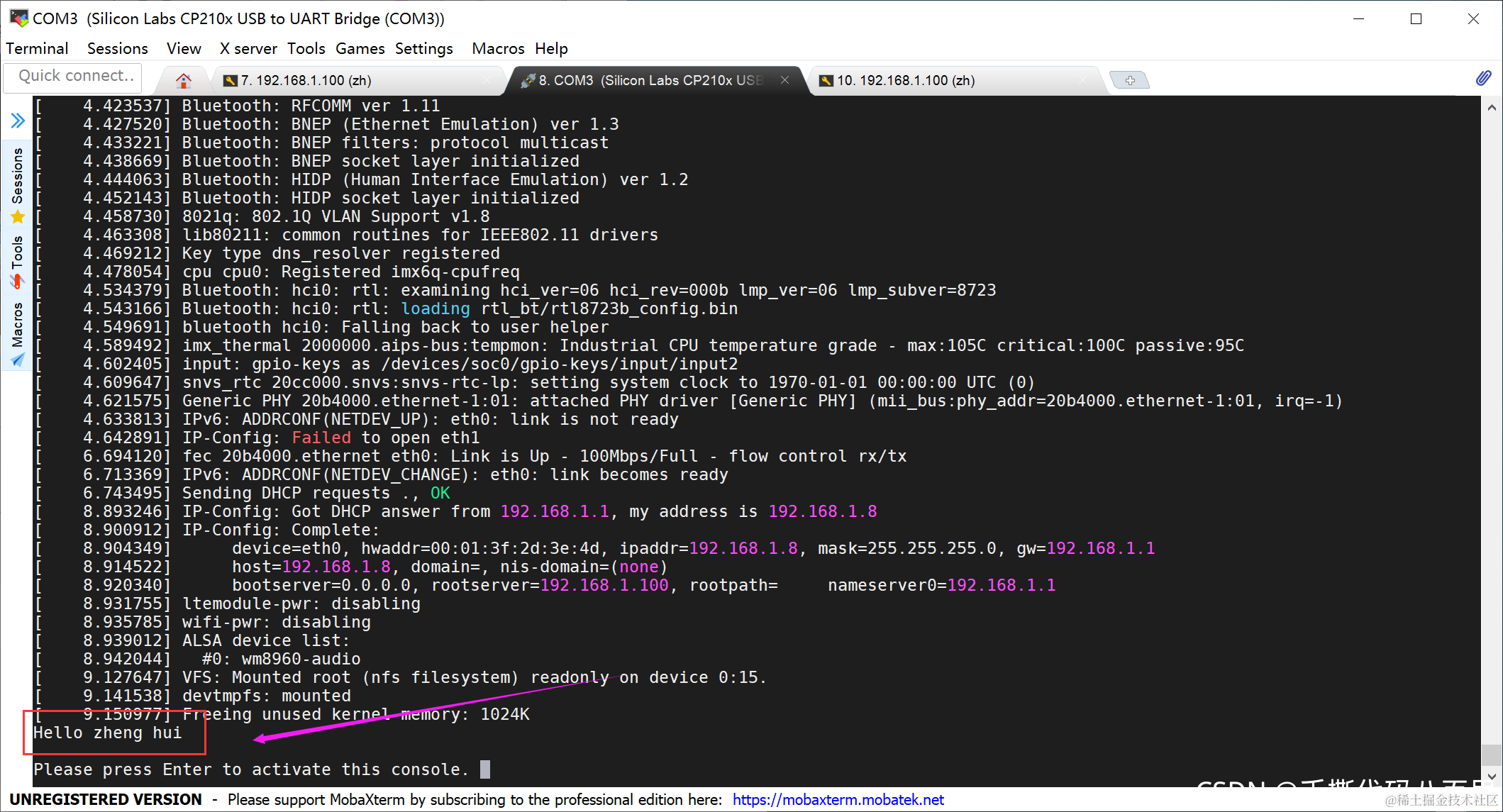Switch to tab 7 192.168.1.100 (zh)

tap(305, 81)
